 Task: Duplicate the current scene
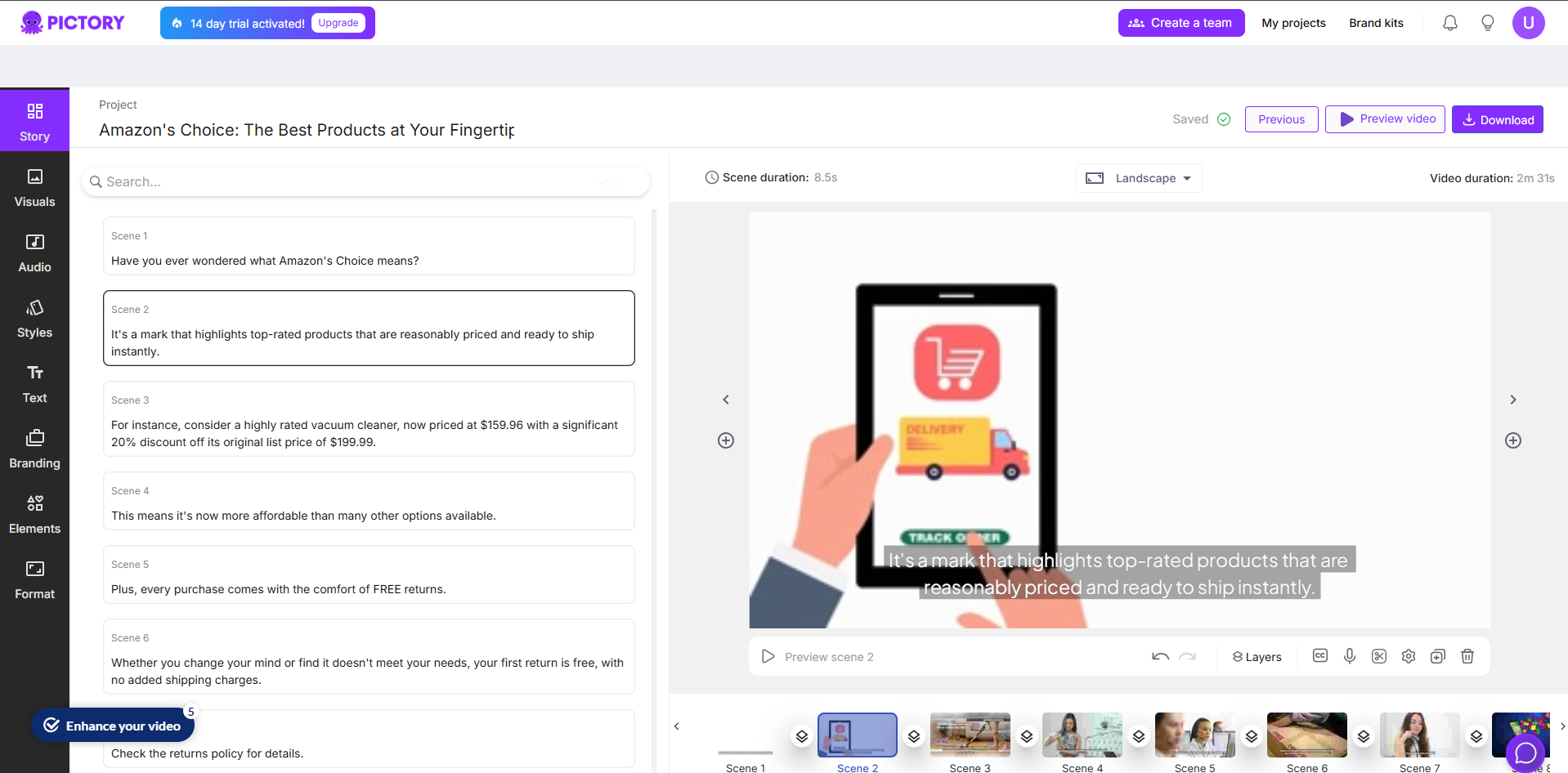[x=1438, y=656]
